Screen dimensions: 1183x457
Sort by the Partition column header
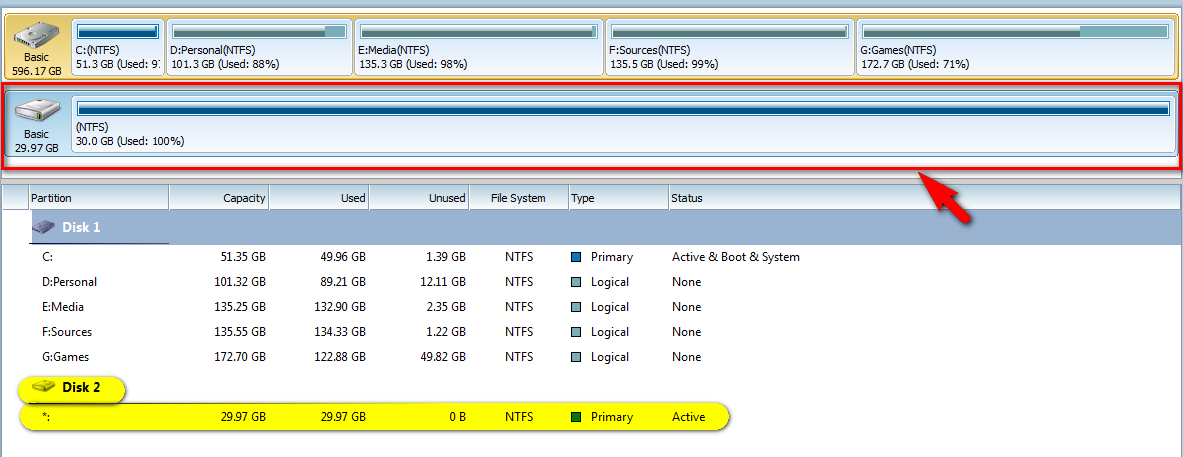98,198
